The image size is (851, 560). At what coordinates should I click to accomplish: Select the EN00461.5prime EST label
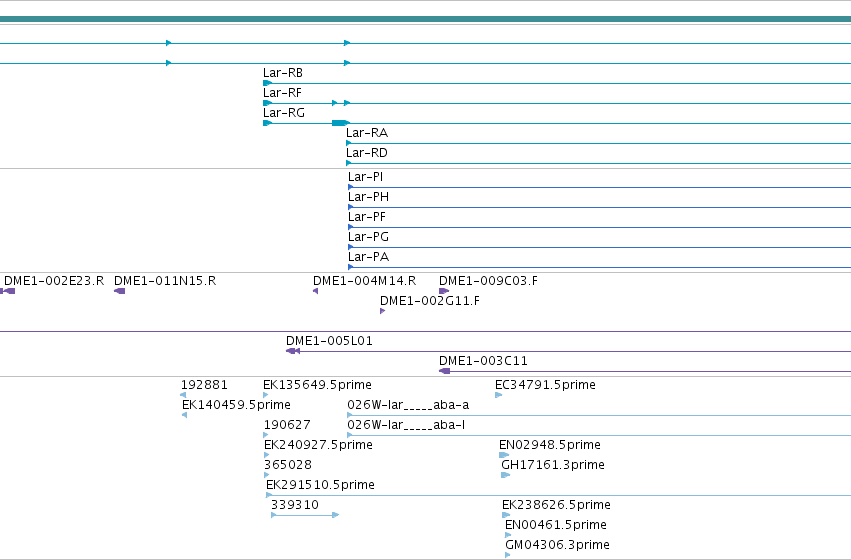click(556, 525)
